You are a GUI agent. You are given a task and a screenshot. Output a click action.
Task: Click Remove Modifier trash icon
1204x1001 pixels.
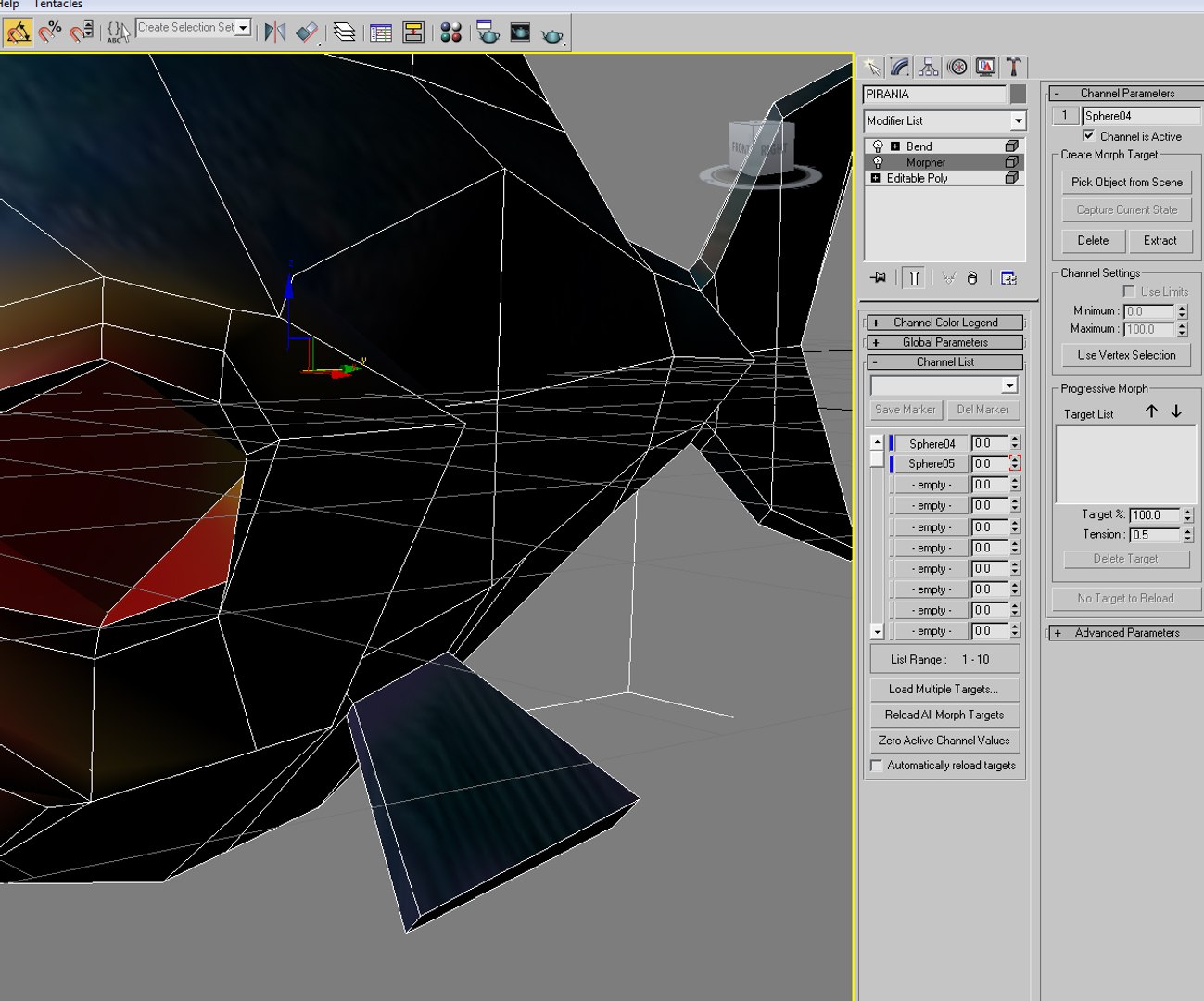[x=972, y=278]
